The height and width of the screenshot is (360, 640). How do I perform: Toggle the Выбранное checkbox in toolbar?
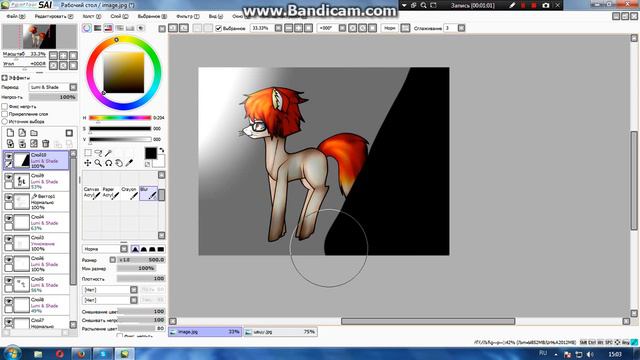(218, 28)
